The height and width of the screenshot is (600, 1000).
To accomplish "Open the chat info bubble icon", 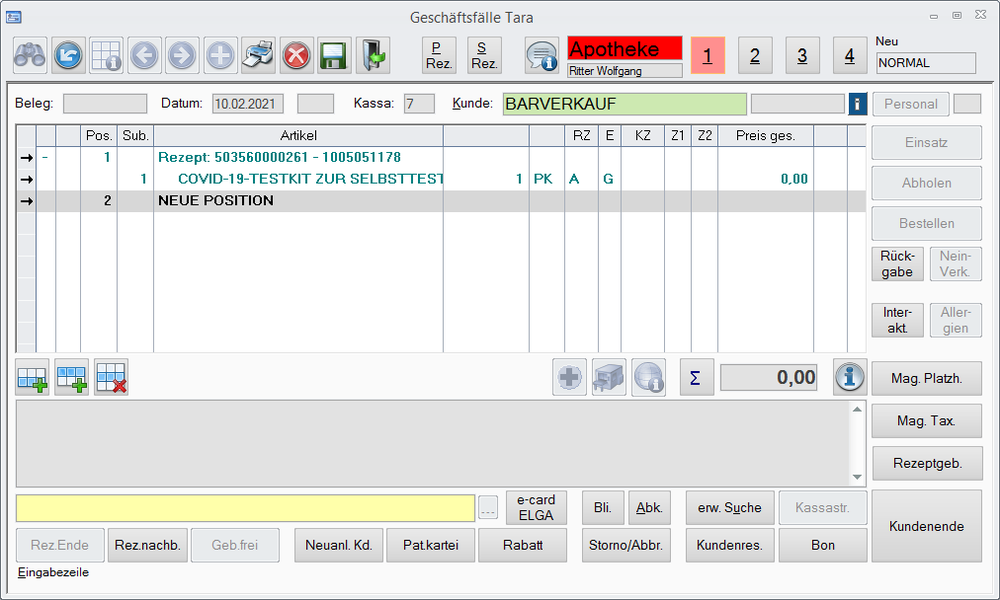I will coord(542,55).
